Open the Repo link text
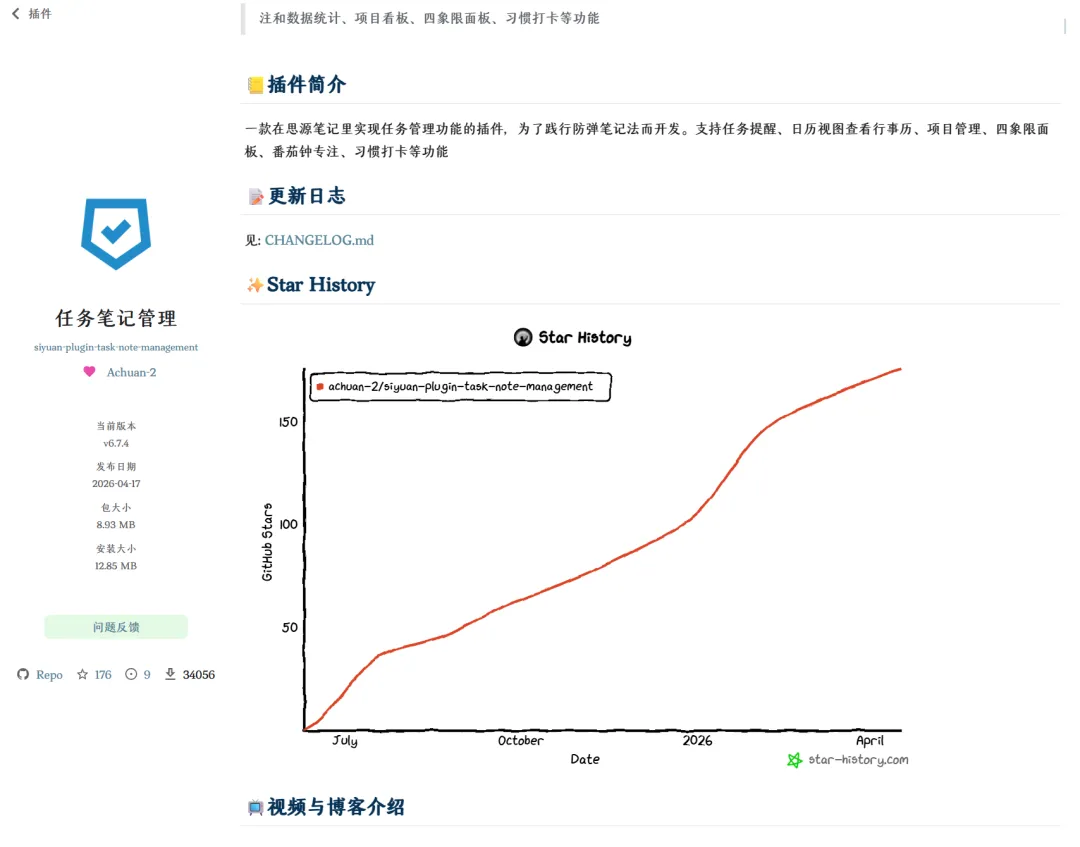This screenshot has height=847, width=1080. pos(49,675)
